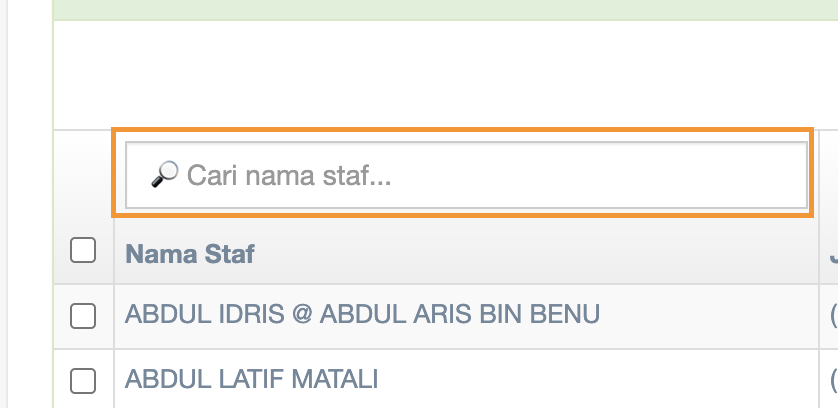Viewport: 838px width, 408px height.
Task: Click second-column cell in ABDUL LATIF MATALI row
Action: (x=832, y=380)
